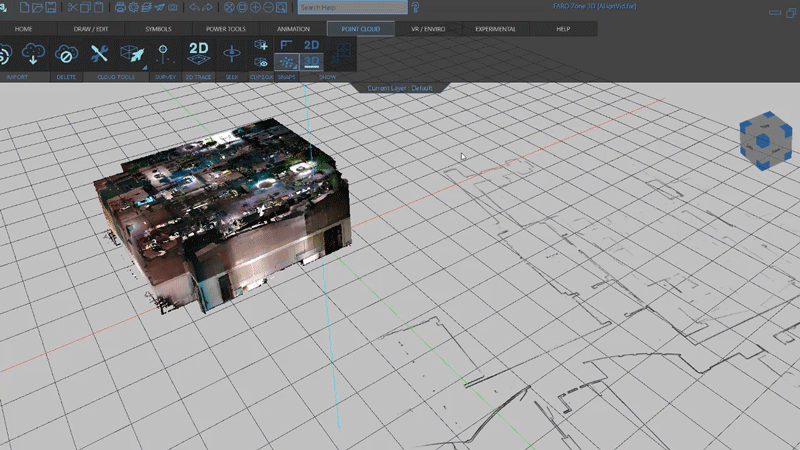Toggle the 3D show mode button
800x450 pixels.
pyautogui.click(x=312, y=62)
